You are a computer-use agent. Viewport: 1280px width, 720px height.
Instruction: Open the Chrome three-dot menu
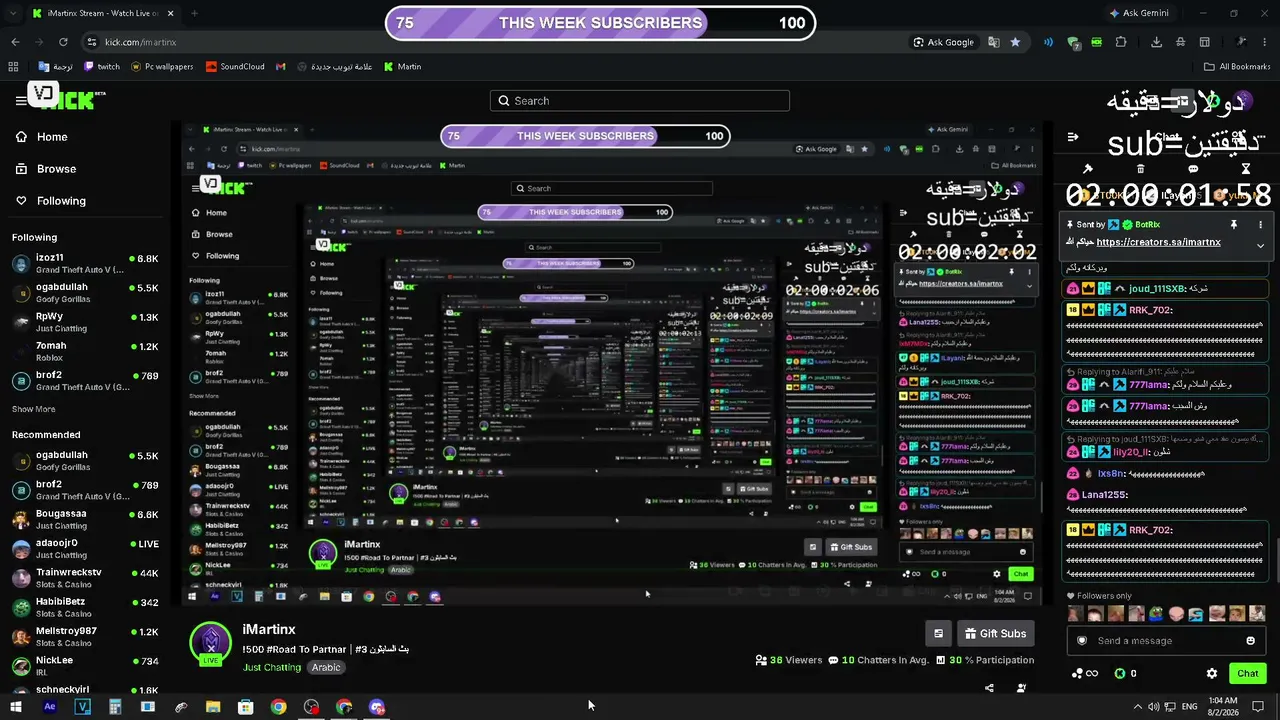point(1265,42)
